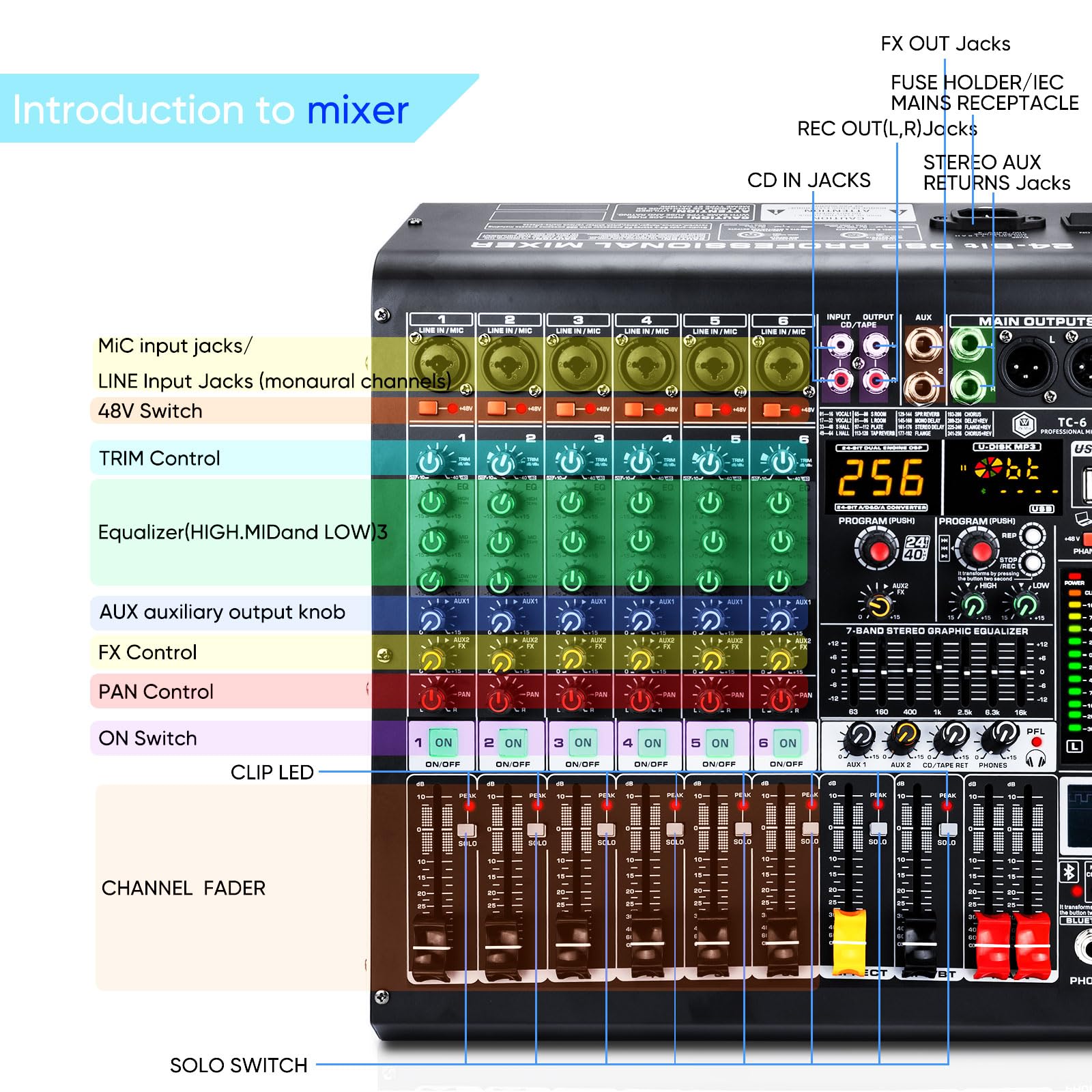Click the Main Output L XLR connector
The width and height of the screenshot is (1092, 1092).
pyautogui.click(x=1026, y=367)
